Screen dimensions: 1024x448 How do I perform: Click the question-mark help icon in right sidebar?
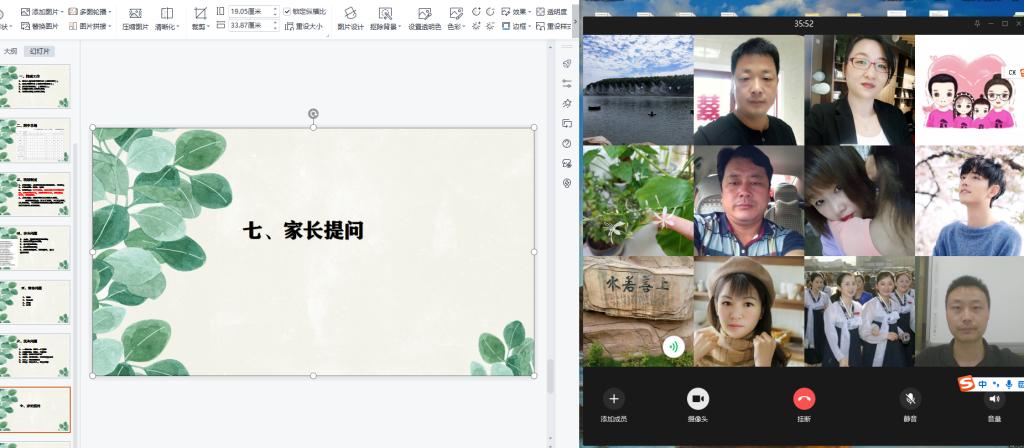tap(567, 144)
